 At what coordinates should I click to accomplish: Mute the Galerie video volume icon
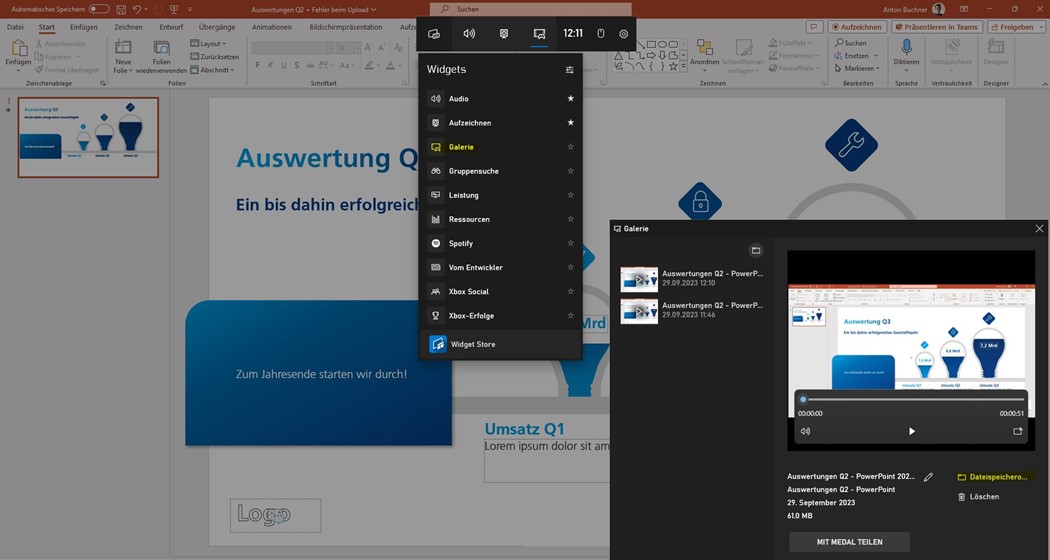806,431
